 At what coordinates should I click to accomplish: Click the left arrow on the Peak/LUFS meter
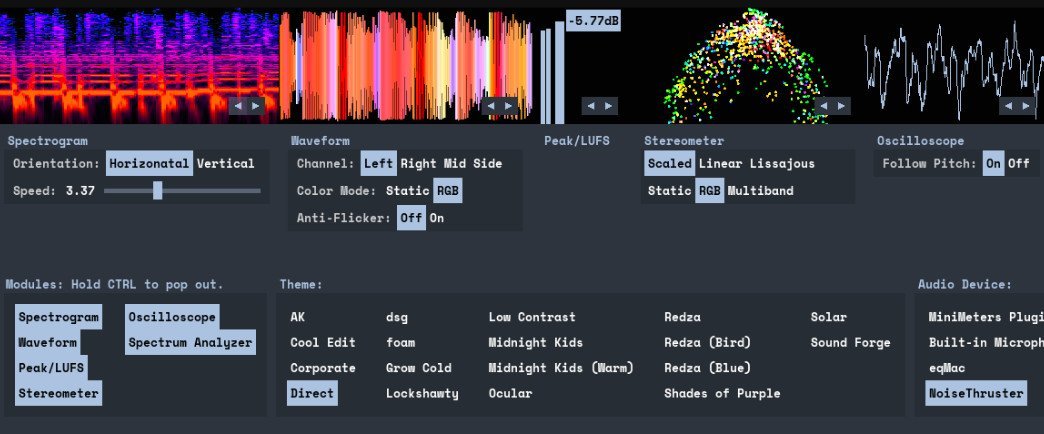pyautogui.click(x=591, y=105)
